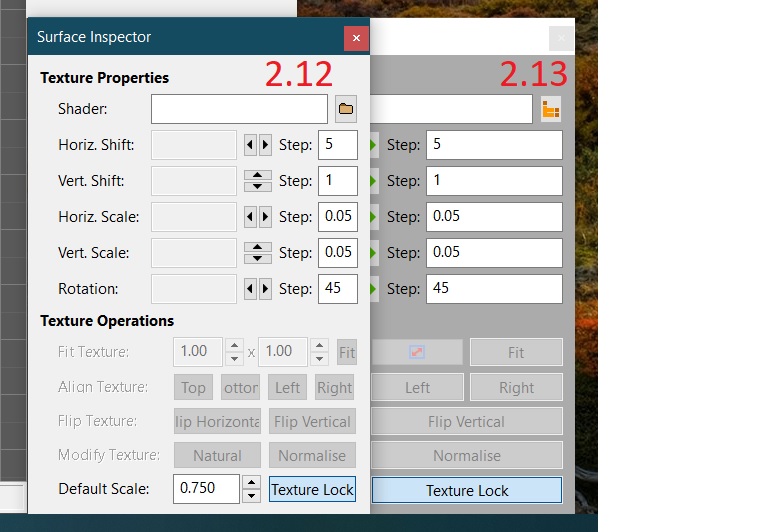Click the Natural button under Modify Texture
This screenshot has height=532, width=768.
pos(217,455)
